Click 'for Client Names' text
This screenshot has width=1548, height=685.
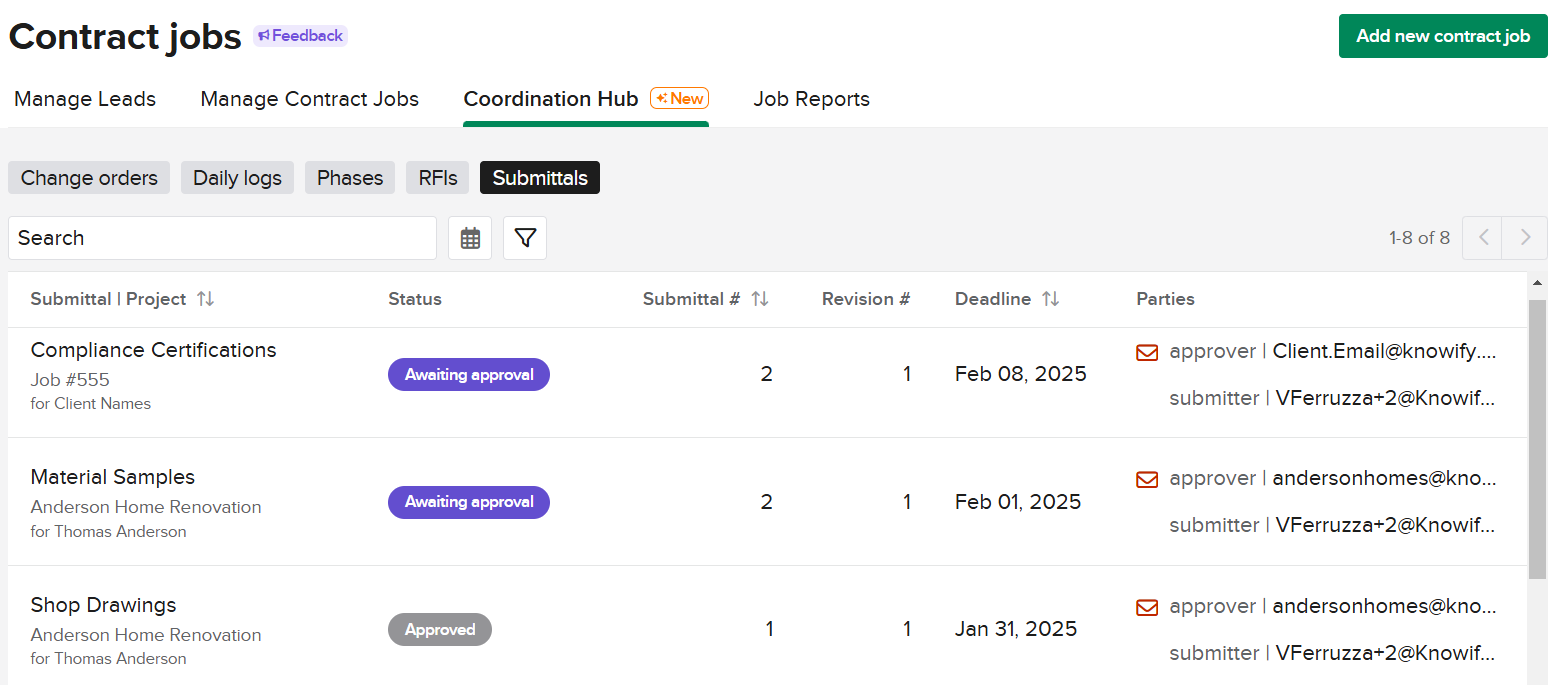[91, 404]
